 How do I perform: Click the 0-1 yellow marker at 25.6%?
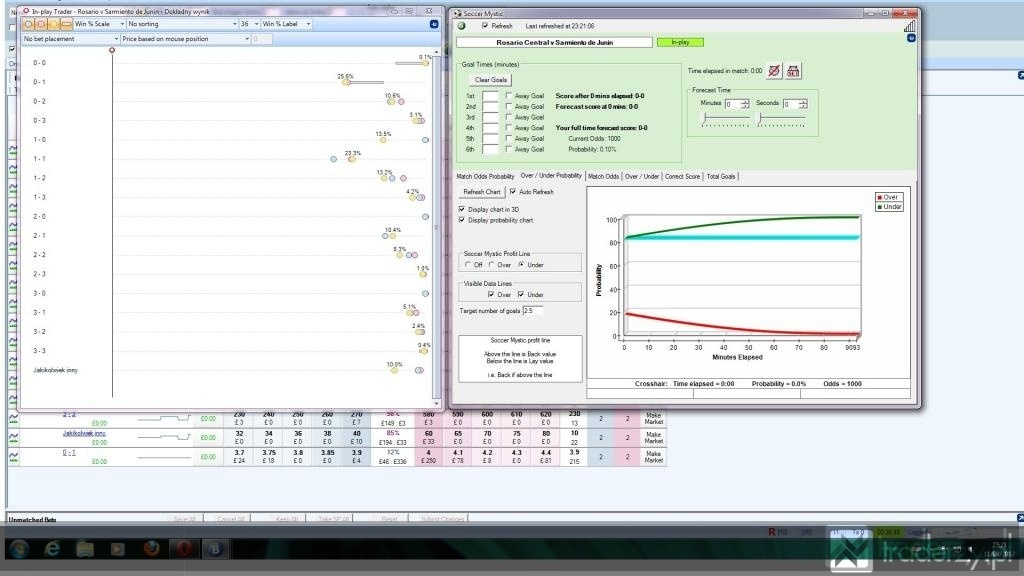346,82
